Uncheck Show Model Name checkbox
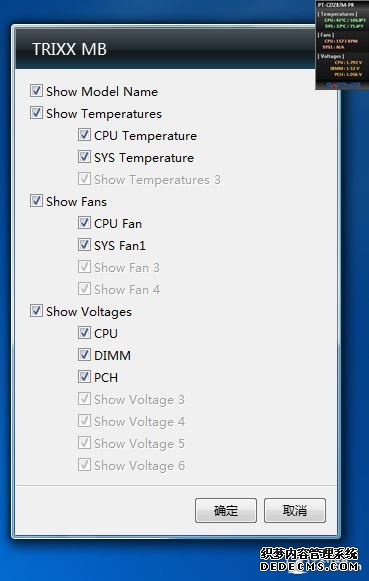369x581 pixels. click(36, 91)
